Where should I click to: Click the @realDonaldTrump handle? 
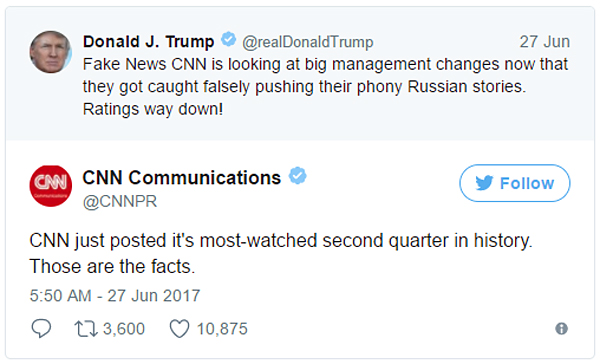click(308, 42)
